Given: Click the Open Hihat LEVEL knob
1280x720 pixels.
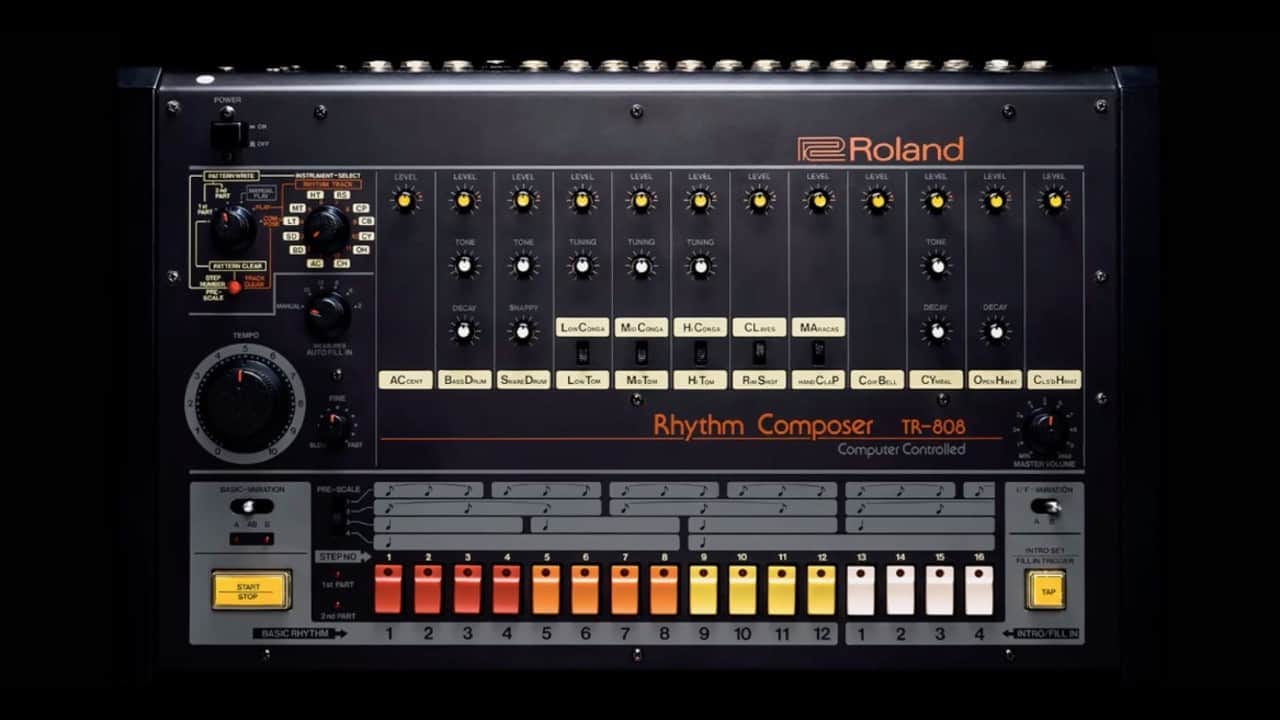Looking at the screenshot, I should point(995,201).
